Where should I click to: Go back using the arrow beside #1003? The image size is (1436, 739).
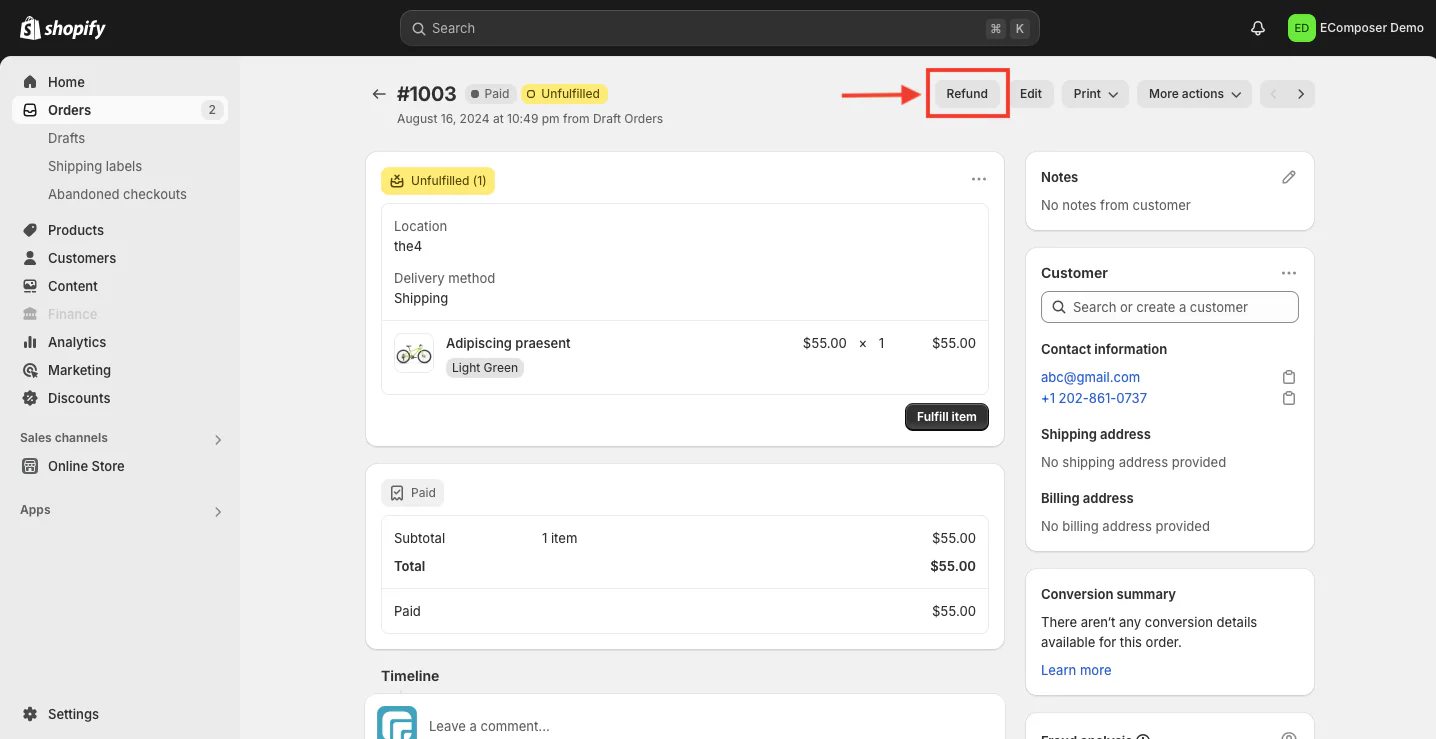379,94
